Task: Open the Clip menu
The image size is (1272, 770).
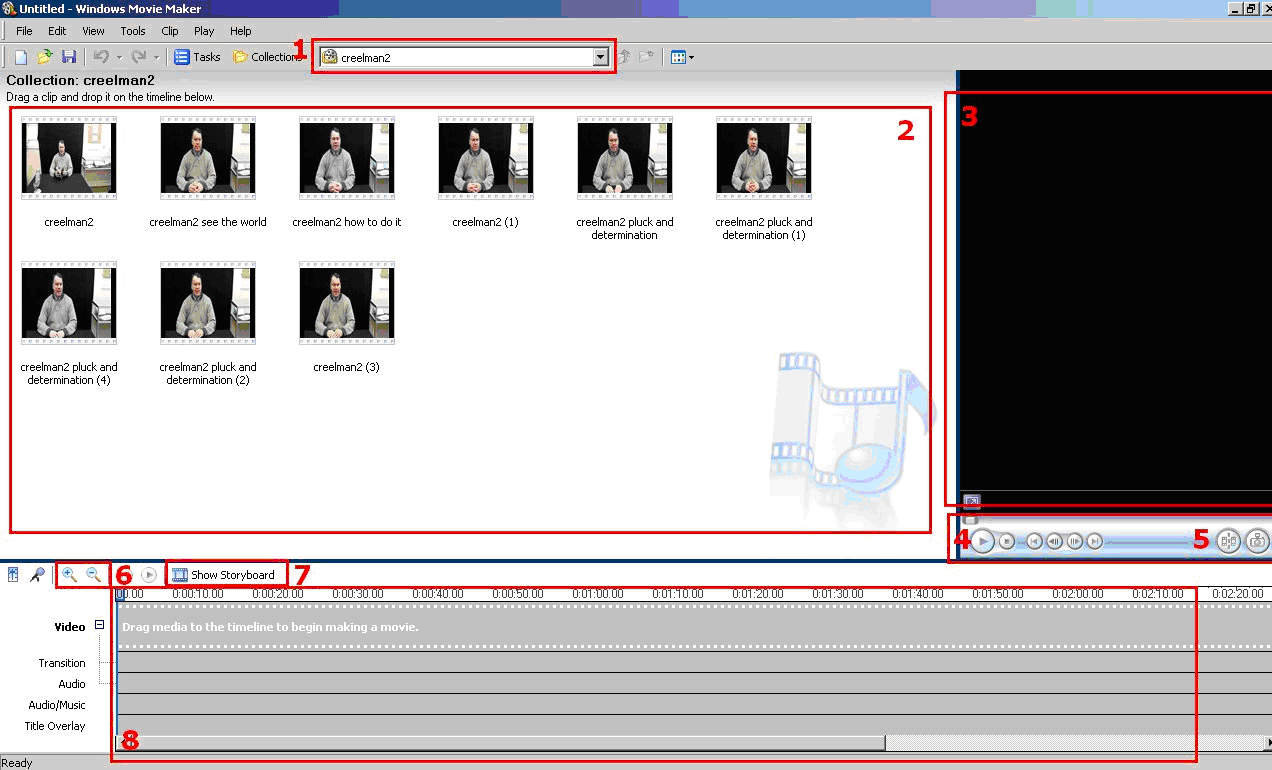Action: (x=170, y=31)
